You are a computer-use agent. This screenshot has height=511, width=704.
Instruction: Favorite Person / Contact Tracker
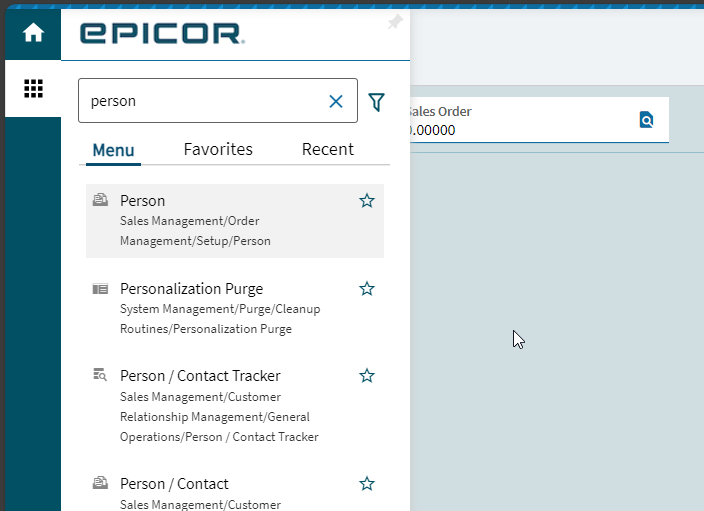click(x=367, y=376)
